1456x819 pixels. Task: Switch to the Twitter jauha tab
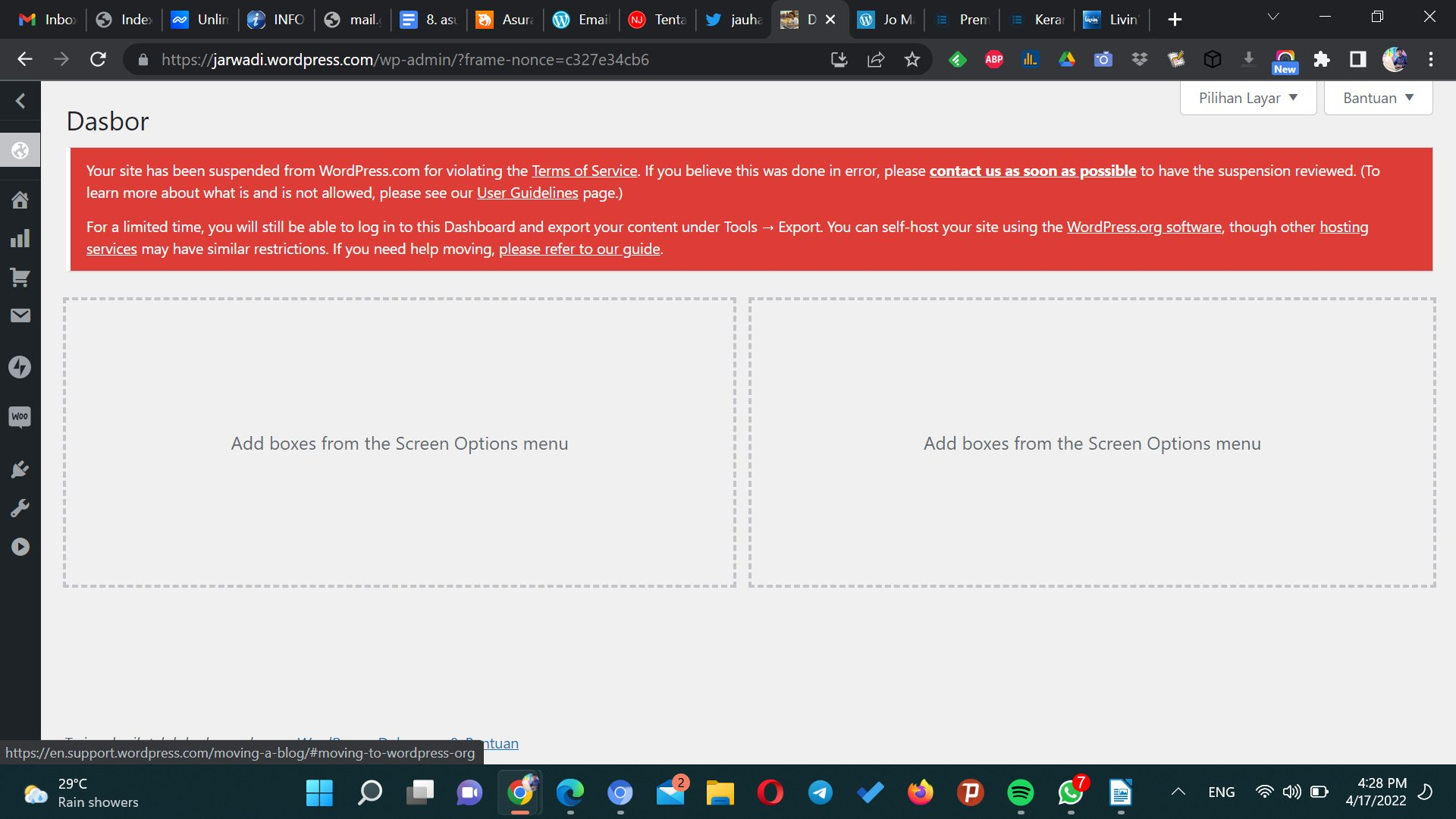pyautogui.click(x=733, y=20)
